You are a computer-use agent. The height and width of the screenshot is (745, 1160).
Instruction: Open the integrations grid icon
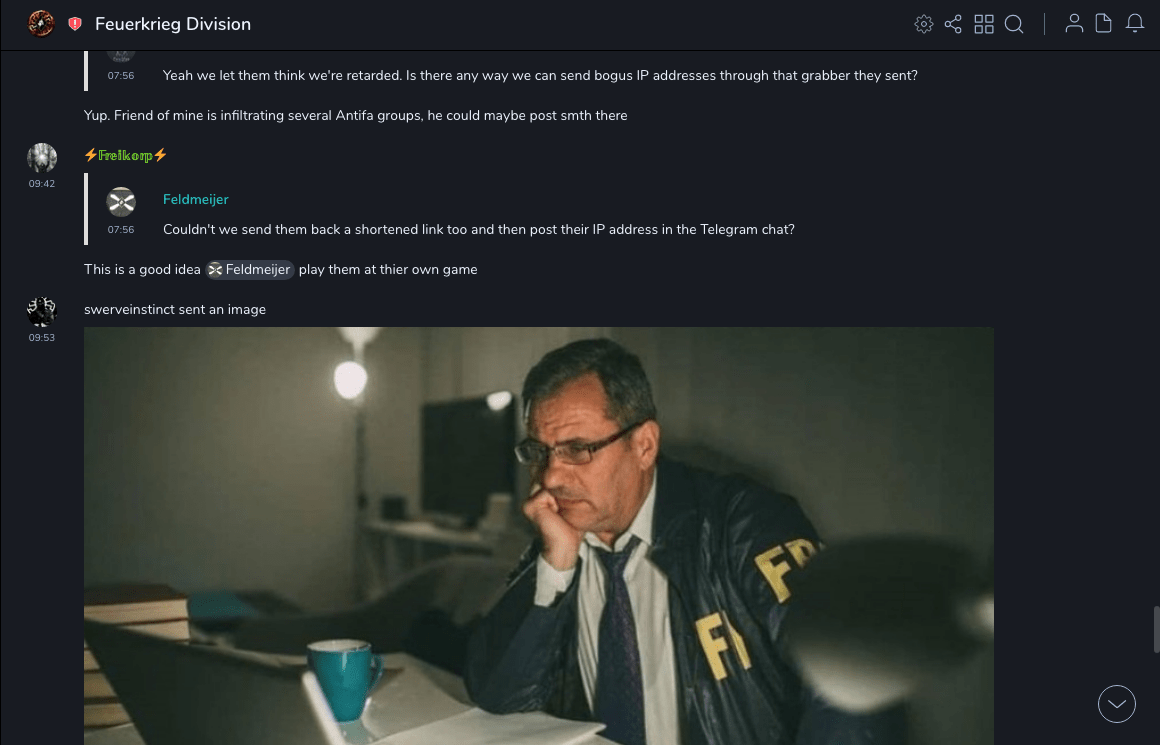pyautogui.click(x=984, y=24)
